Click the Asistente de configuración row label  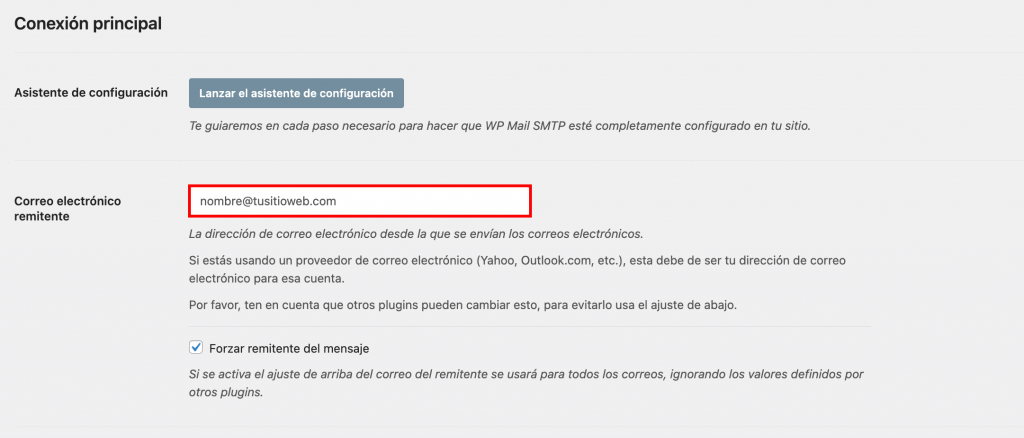coord(91,93)
